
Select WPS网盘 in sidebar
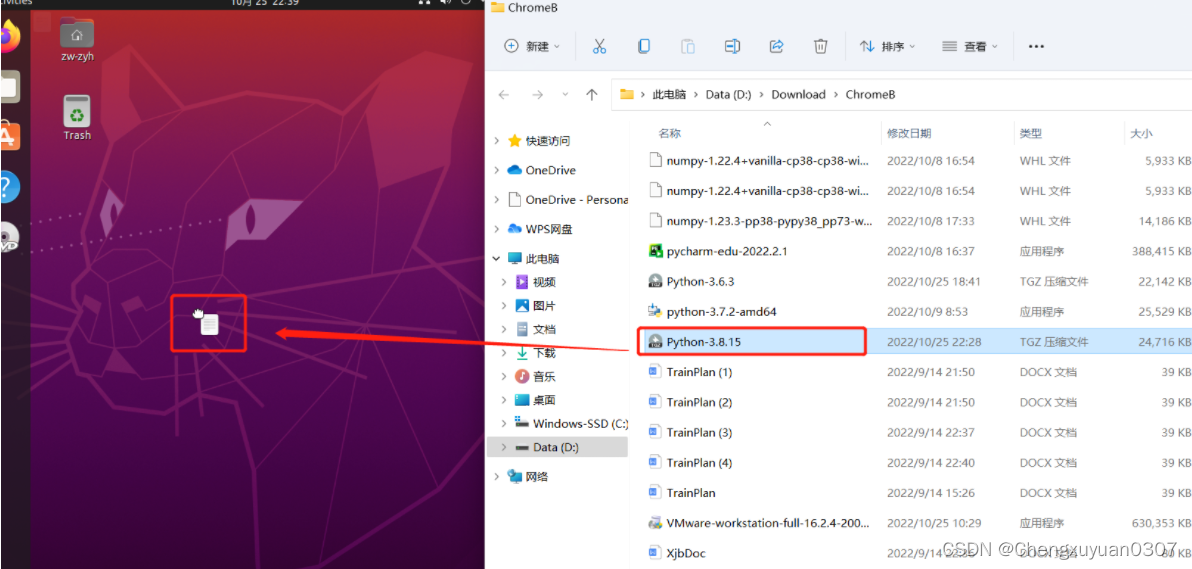click(x=540, y=228)
